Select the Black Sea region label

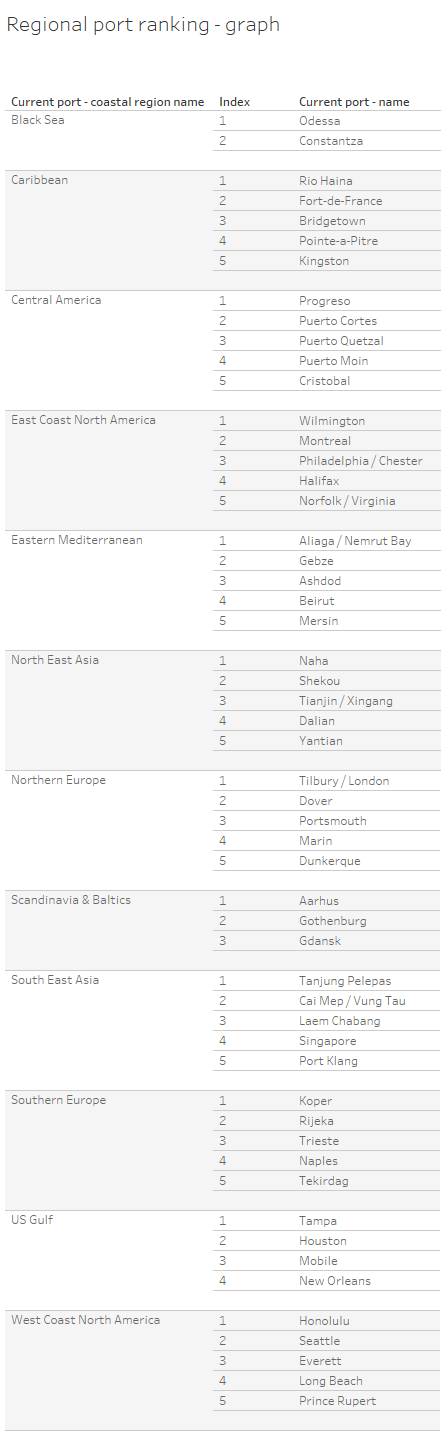(38, 120)
